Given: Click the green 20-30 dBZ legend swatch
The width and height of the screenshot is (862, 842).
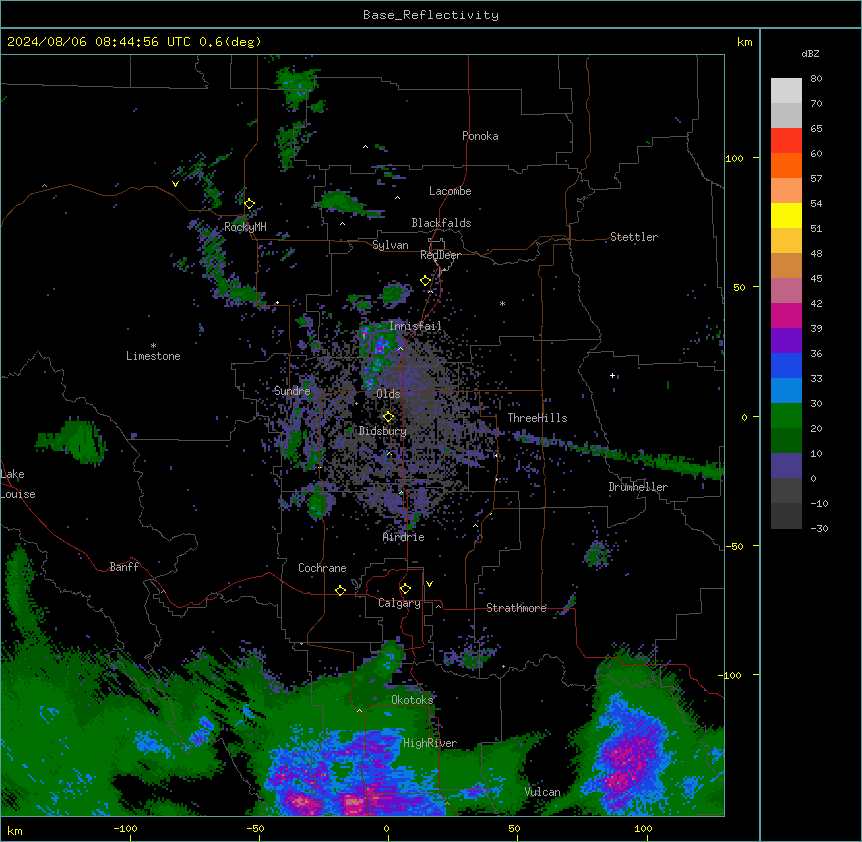Looking at the screenshot, I should pyautogui.click(x=786, y=416).
